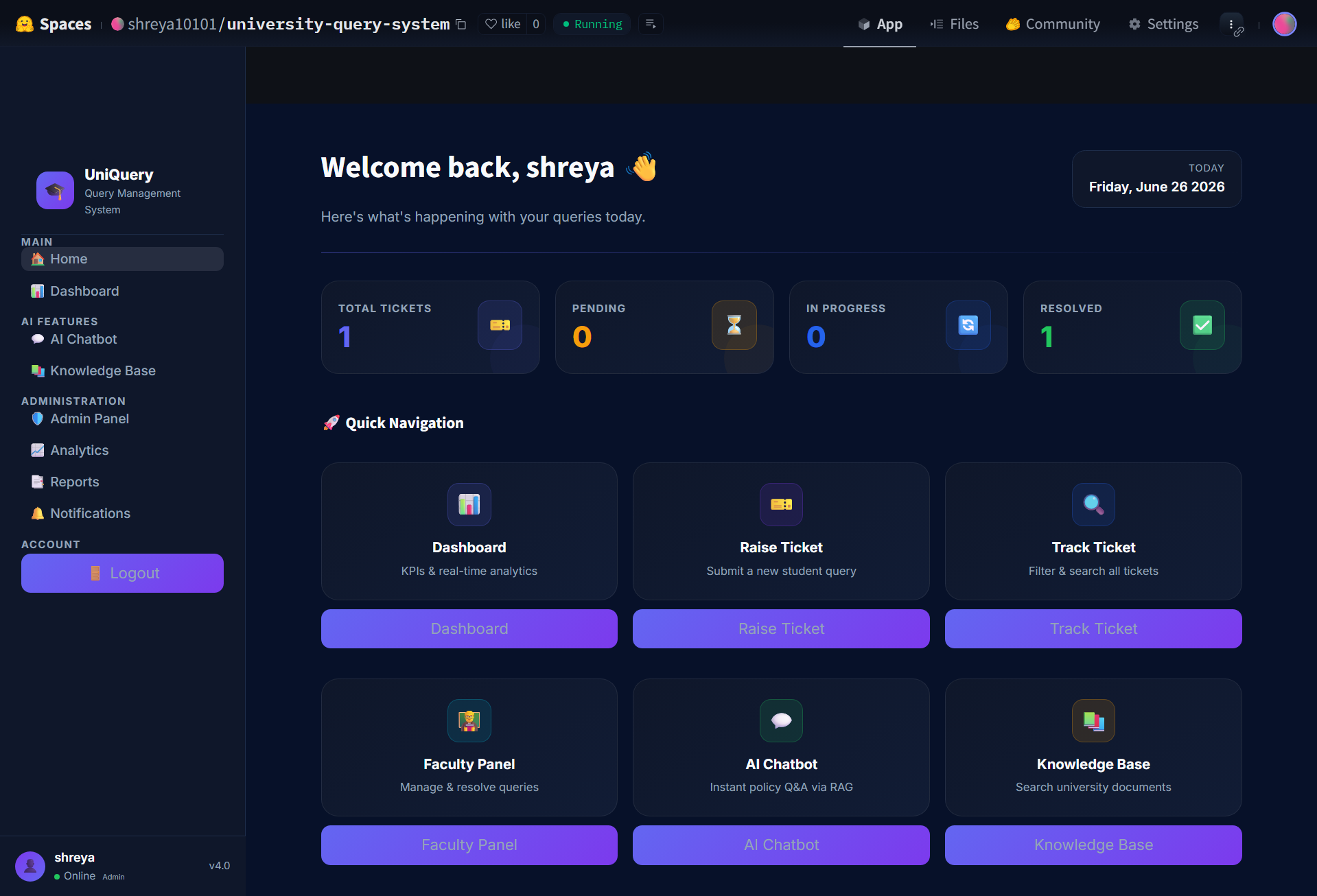Open Dashboard in the sidebar menu

click(x=122, y=291)
